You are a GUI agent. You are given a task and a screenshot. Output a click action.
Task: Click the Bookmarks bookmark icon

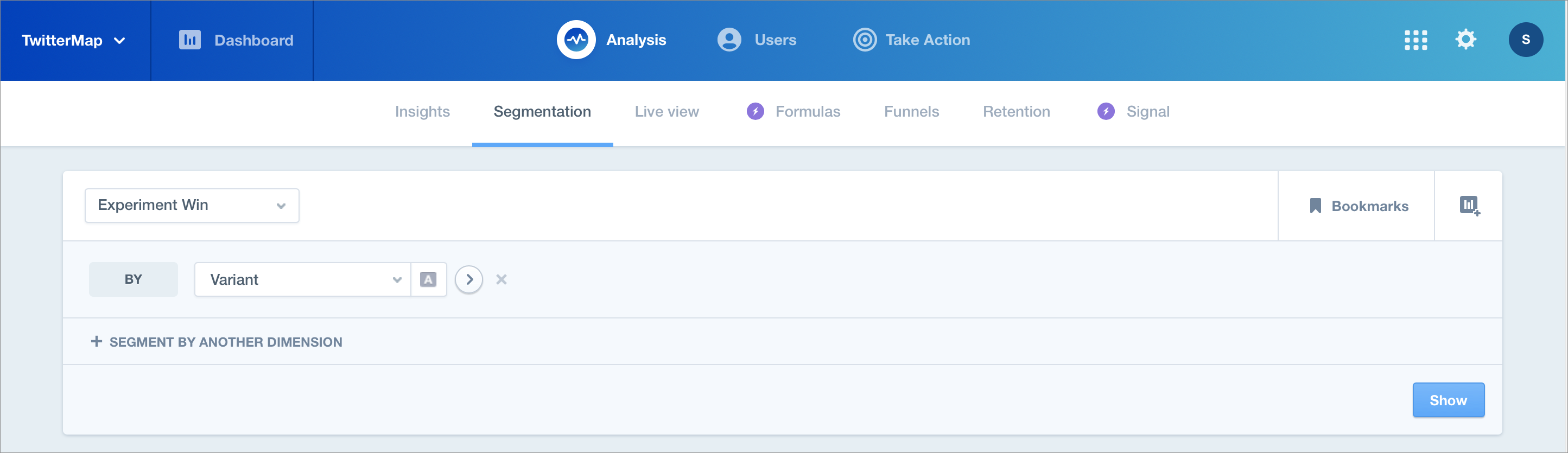click(x=1316, y=206)
